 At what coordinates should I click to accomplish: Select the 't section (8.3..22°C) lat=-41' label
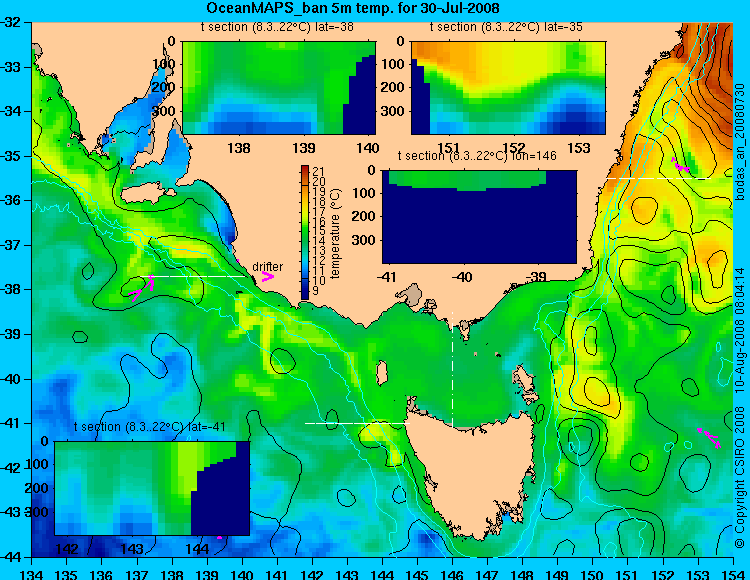[150, 427]
